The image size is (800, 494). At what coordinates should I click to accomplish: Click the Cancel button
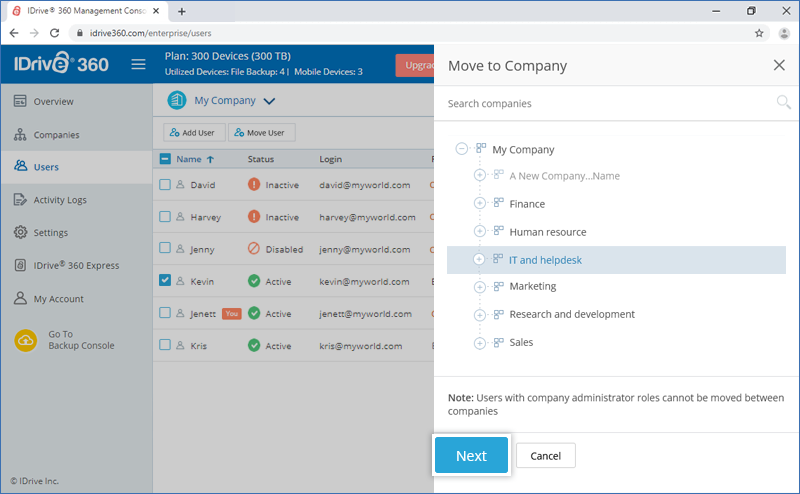(x=545, y=455)
